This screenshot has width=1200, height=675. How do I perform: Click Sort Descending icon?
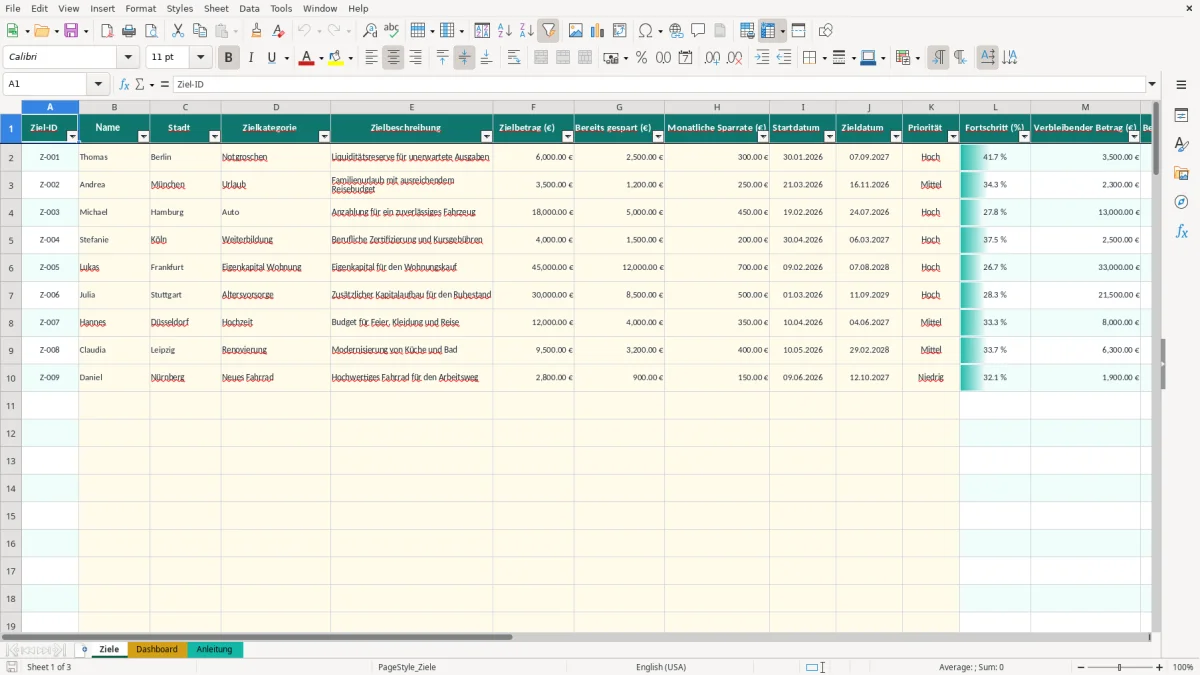pos(526,31)
